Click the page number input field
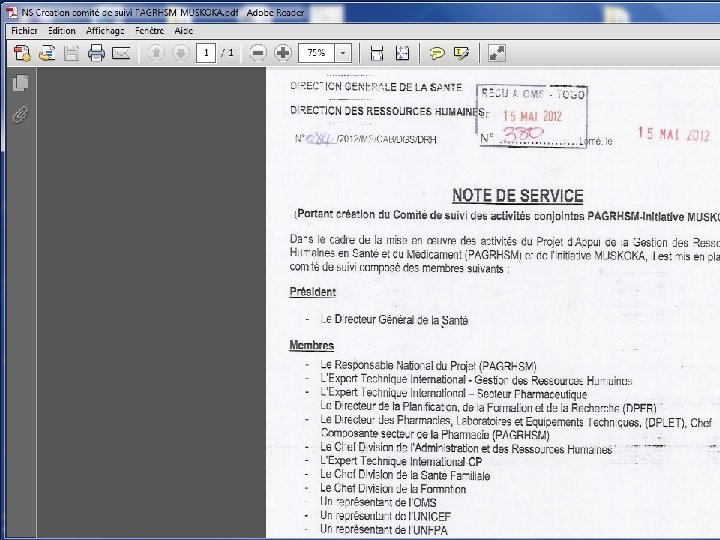The width and height of the screenshot is (720, 540). [206, 53]
